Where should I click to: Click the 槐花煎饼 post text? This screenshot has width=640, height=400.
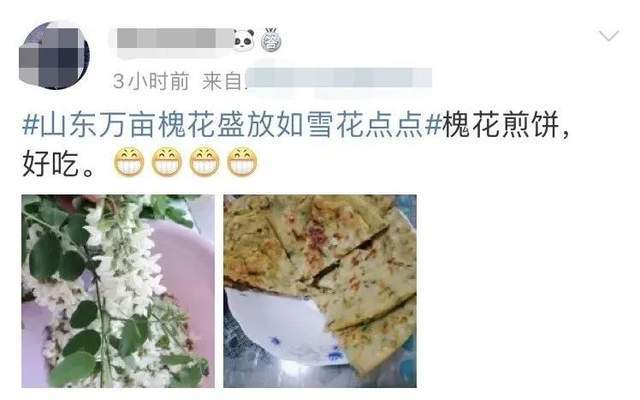tap(500, 124)
